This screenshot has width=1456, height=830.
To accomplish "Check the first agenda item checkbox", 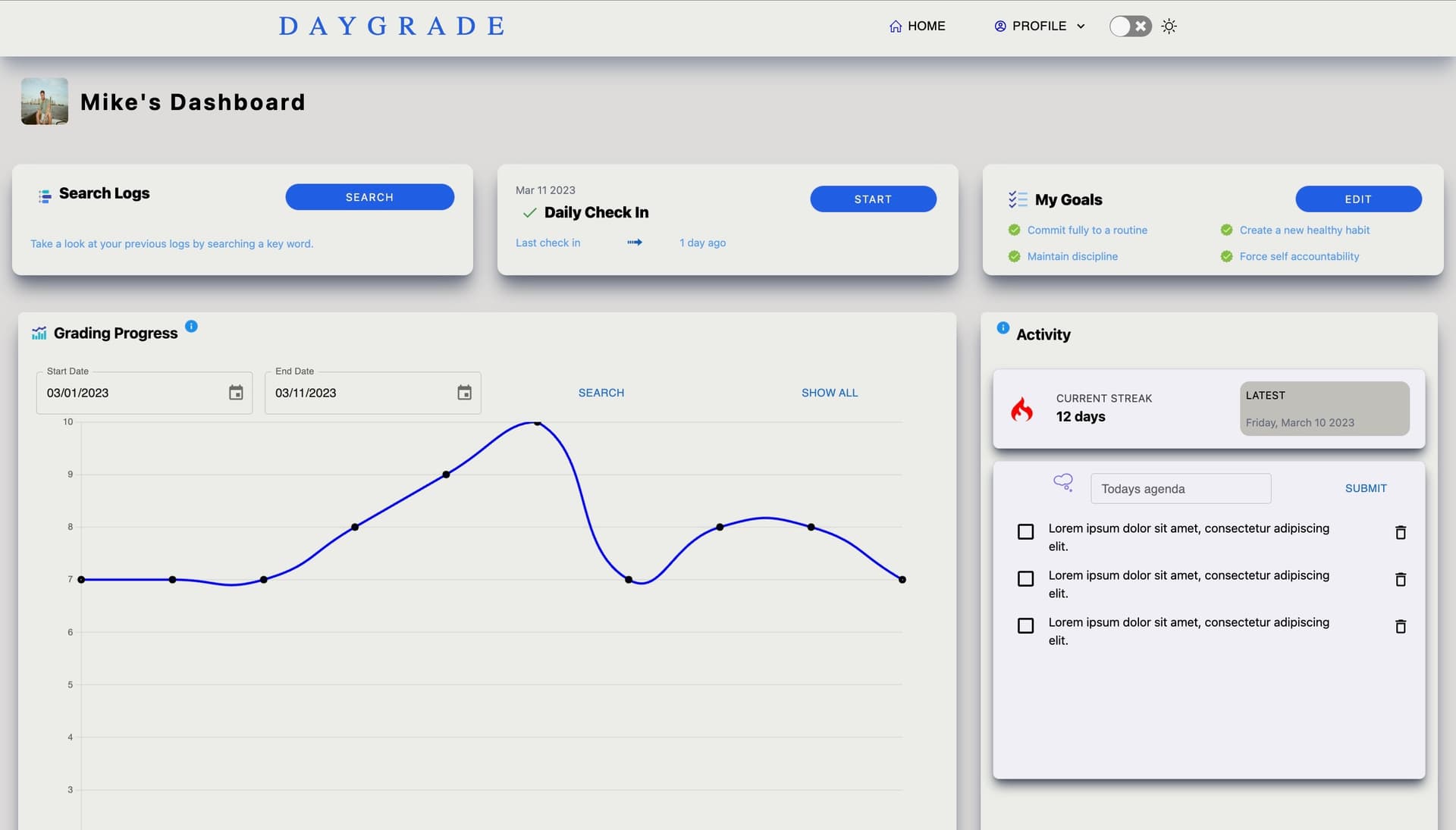I will pos(1025,532).
